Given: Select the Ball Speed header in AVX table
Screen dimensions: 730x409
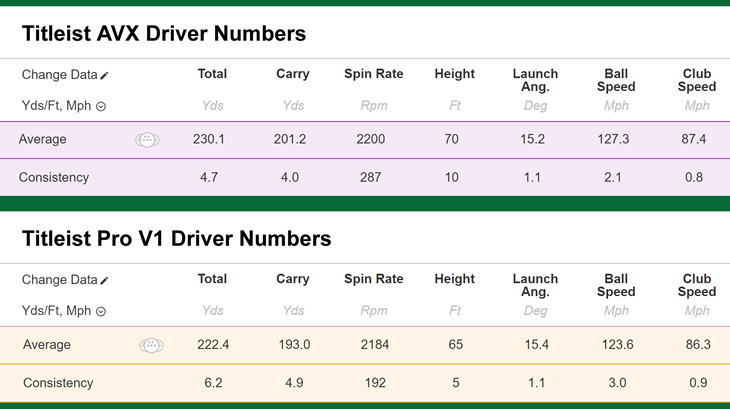Looking at the screenshot, I should (616, 80).
